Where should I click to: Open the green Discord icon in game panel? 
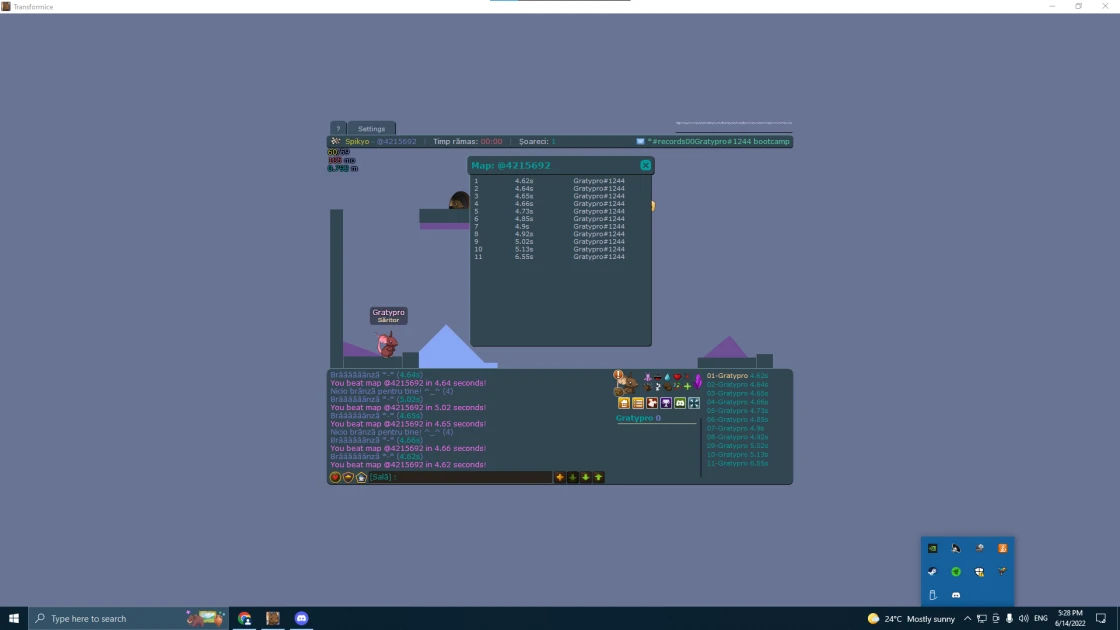click(x=680, y=404)
